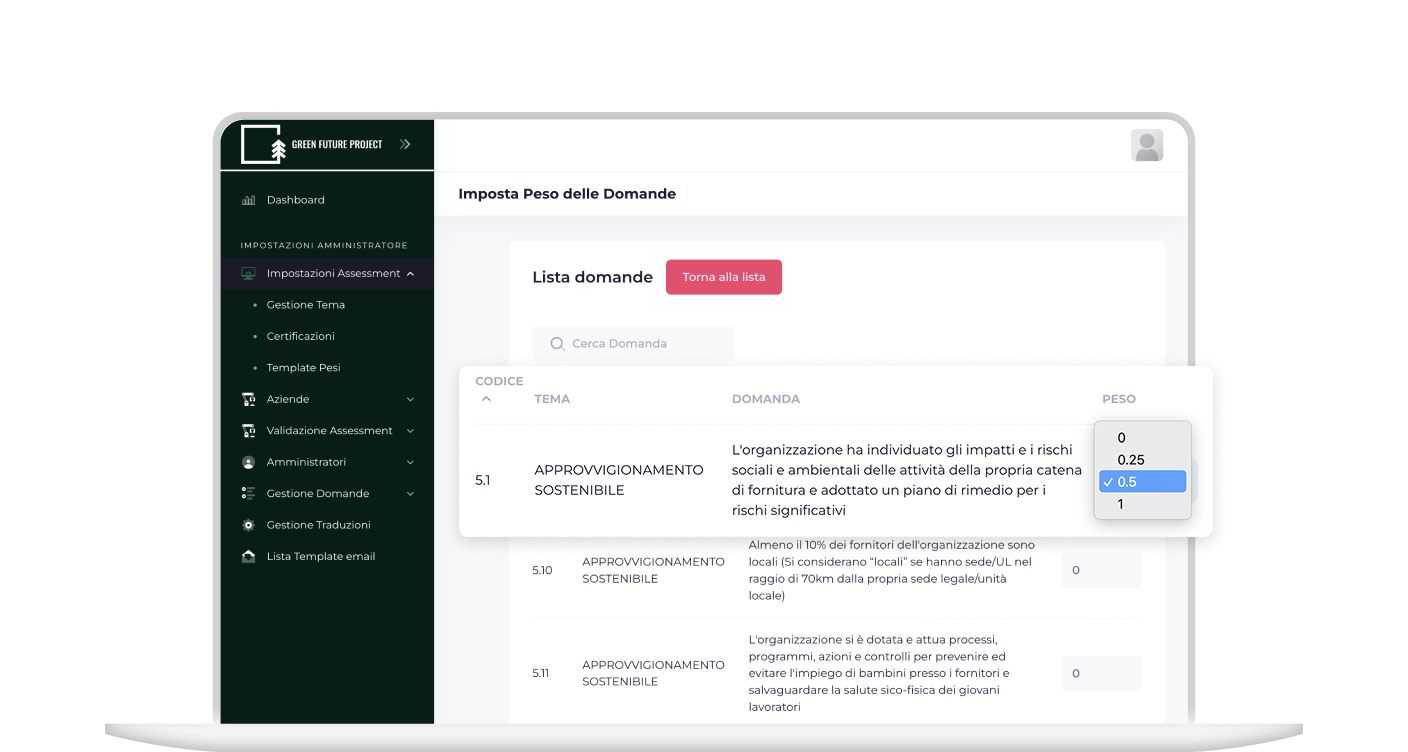This screenshot has width=1408, height=752.
Task: Click Approvvigionamento Sostenibile theme in row 5.1
Action: tap(619, 480)
